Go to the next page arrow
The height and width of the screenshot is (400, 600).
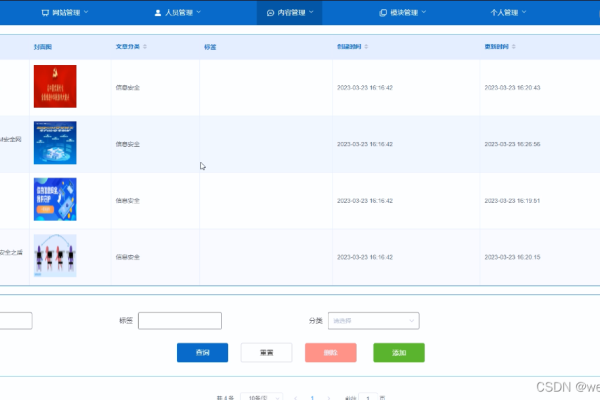(x=329, y=398)
